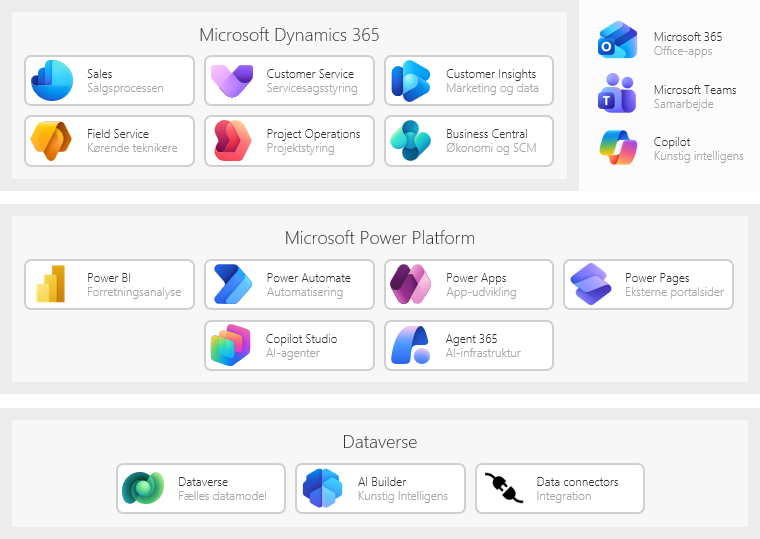Image resolution: width=760 pixels, height=539 pixels.
Task: Click the Power BI yellow bars icon
Action: (50, 284)
